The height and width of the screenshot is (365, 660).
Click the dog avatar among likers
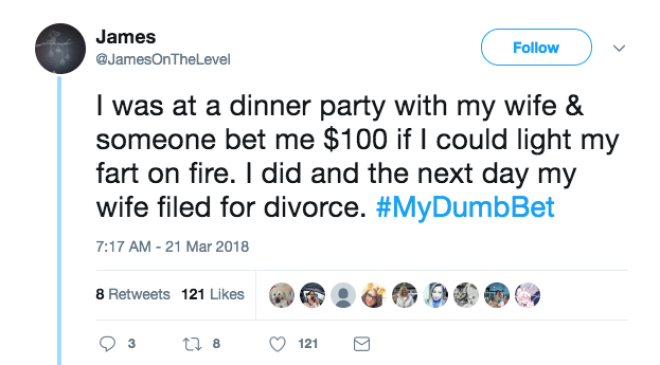(282, 295)
